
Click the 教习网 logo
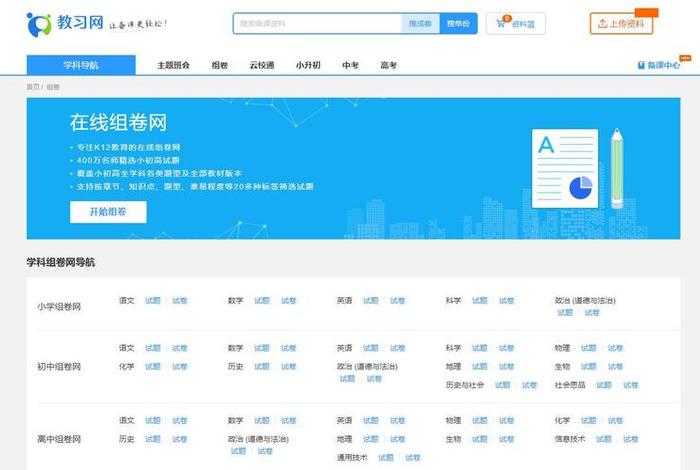click(65, 24)
